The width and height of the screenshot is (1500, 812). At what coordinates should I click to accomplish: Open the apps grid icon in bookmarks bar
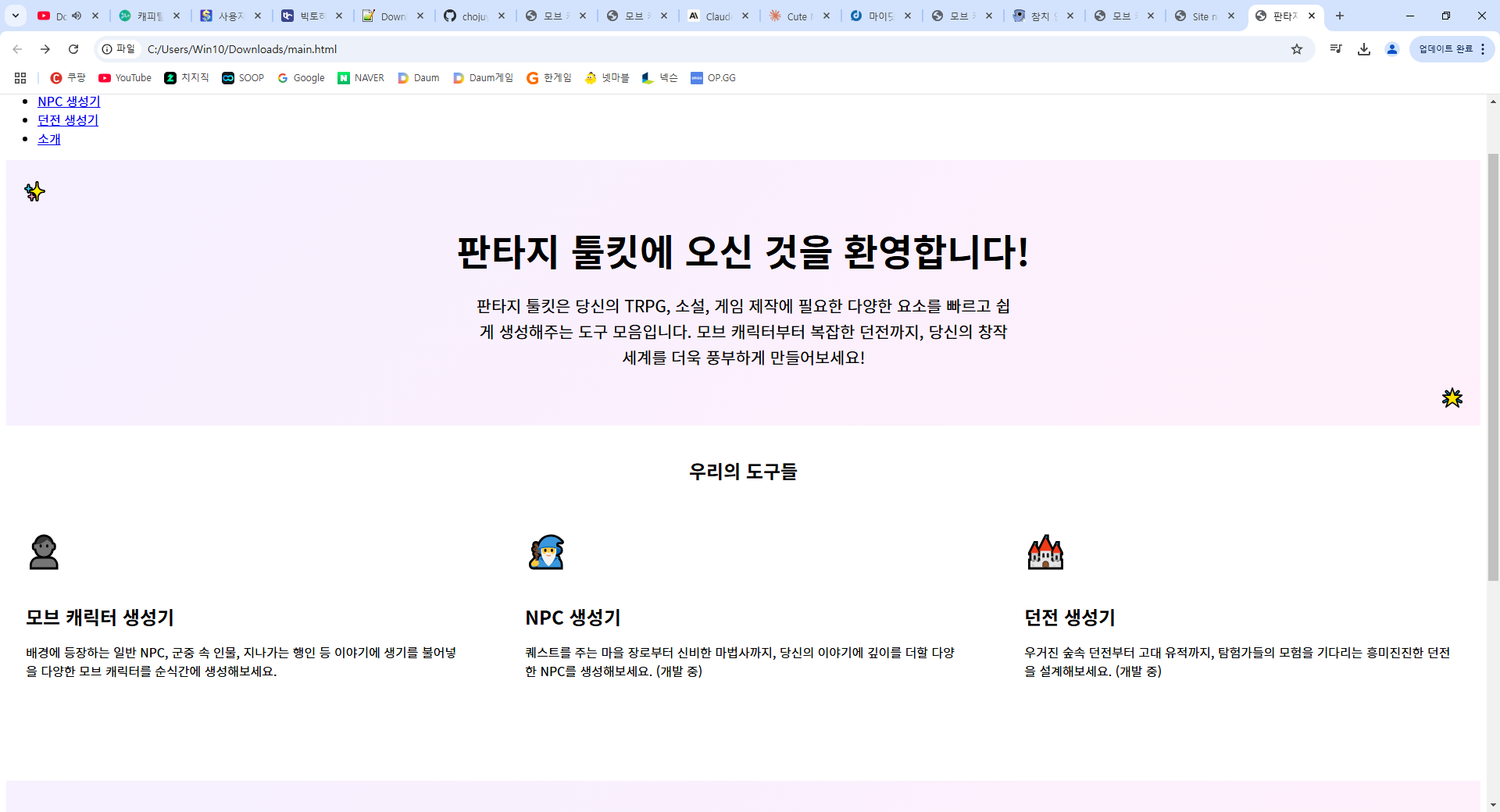coord(20,78)
